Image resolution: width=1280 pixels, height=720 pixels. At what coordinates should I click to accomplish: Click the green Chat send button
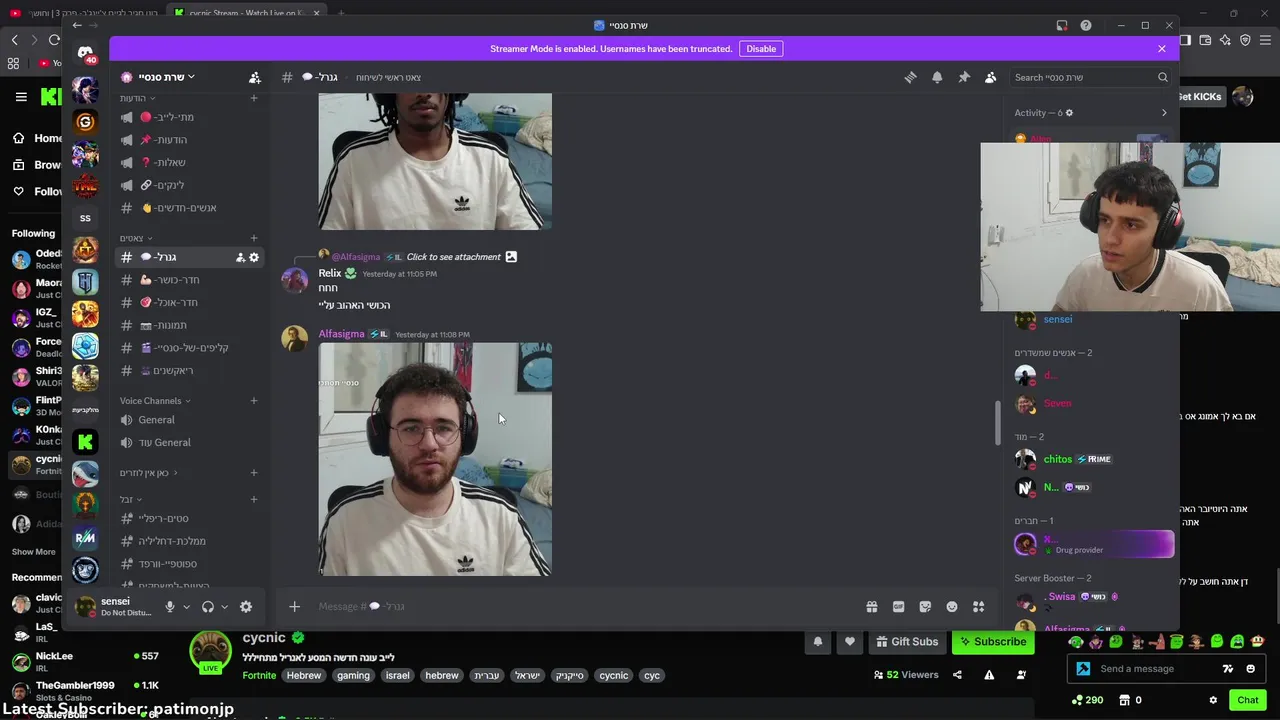point(1247,700)
